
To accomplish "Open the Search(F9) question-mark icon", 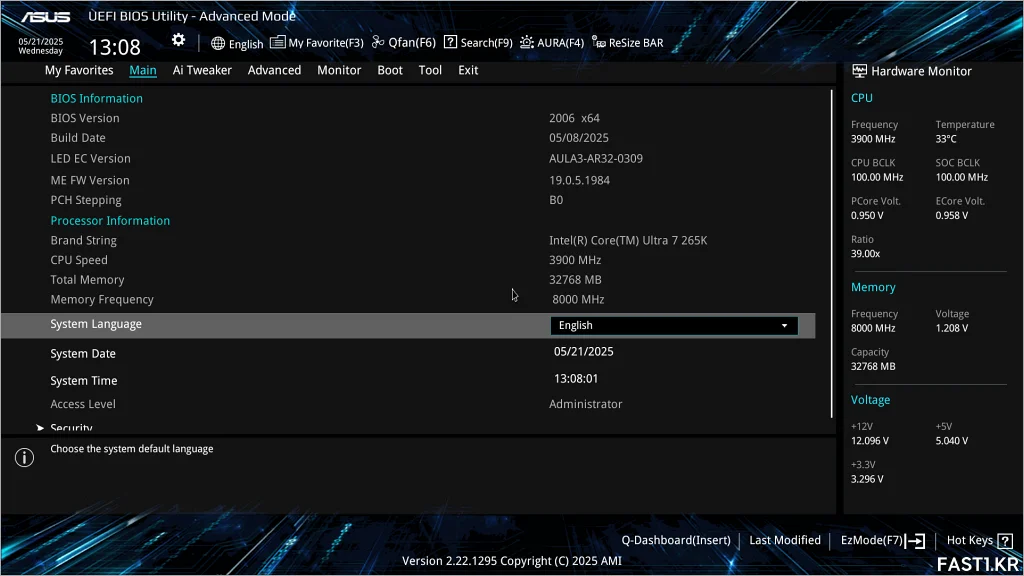I will 450,42.
